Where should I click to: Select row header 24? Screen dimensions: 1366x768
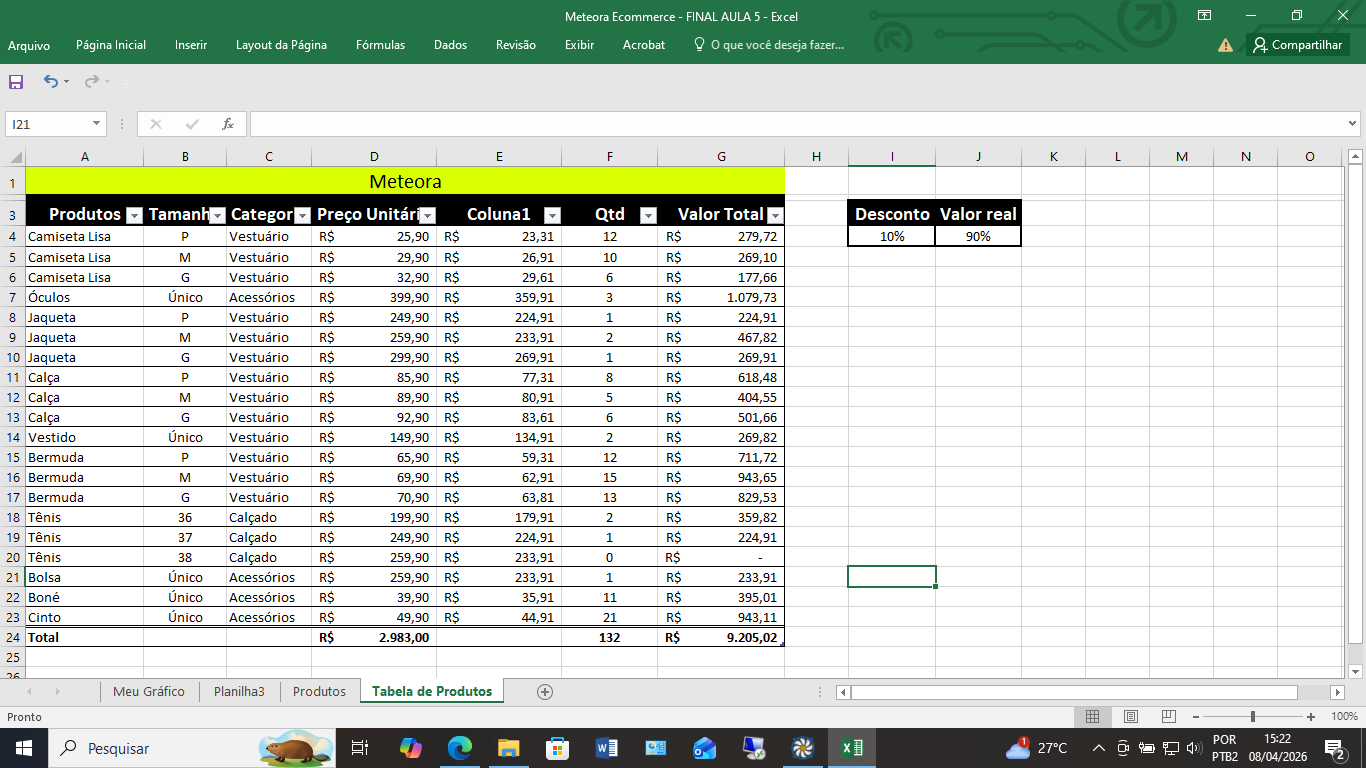(x=13, y=637)
